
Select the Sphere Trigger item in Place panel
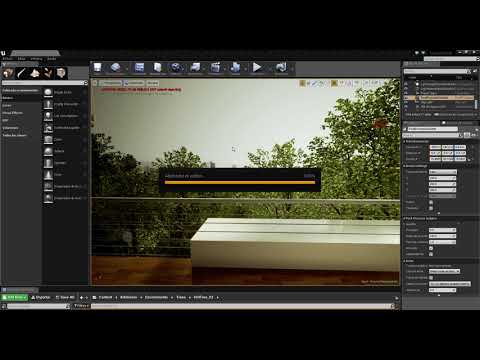65,198
